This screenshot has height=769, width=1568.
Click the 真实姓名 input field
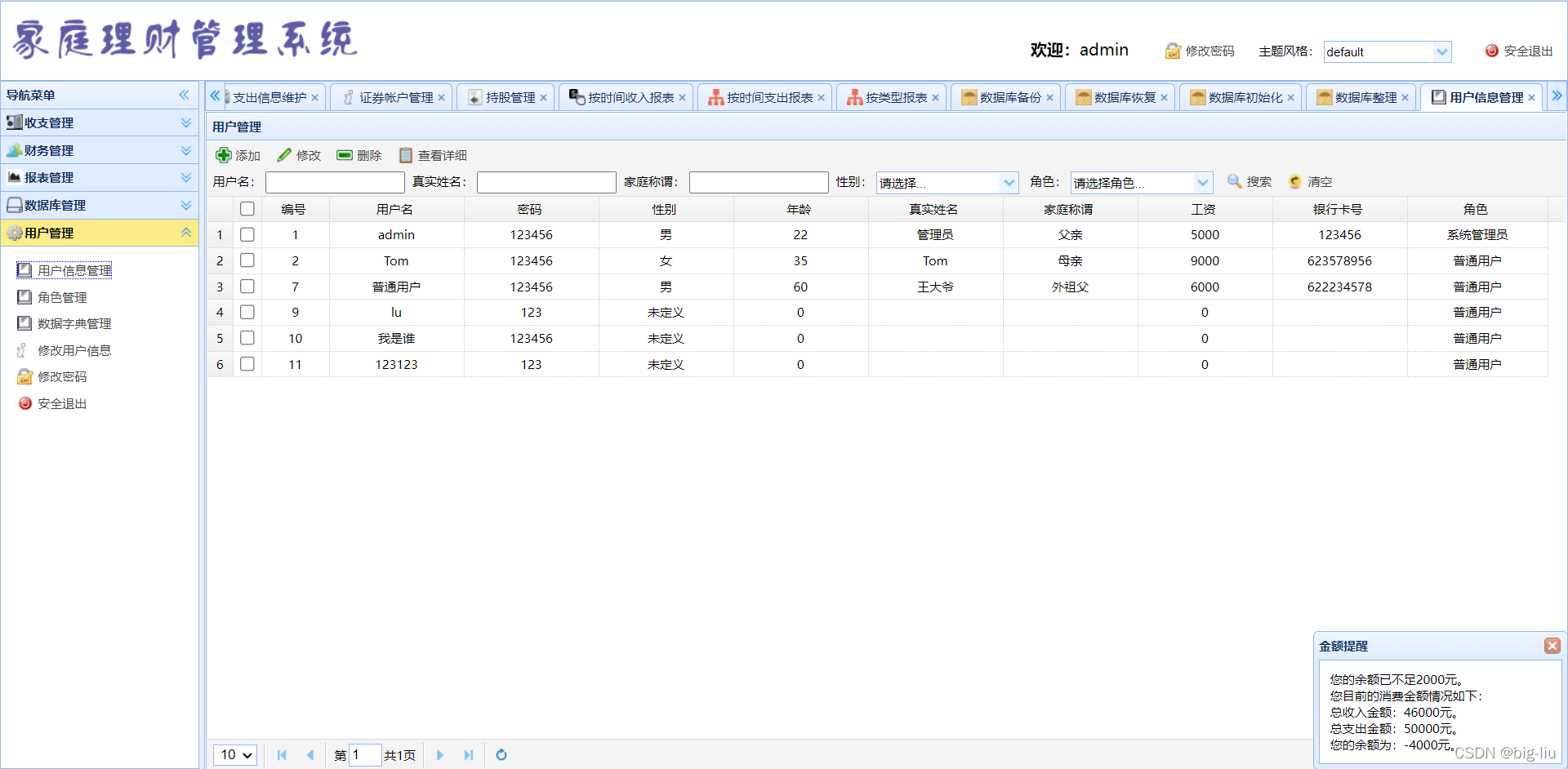click(x=546, y=182)
